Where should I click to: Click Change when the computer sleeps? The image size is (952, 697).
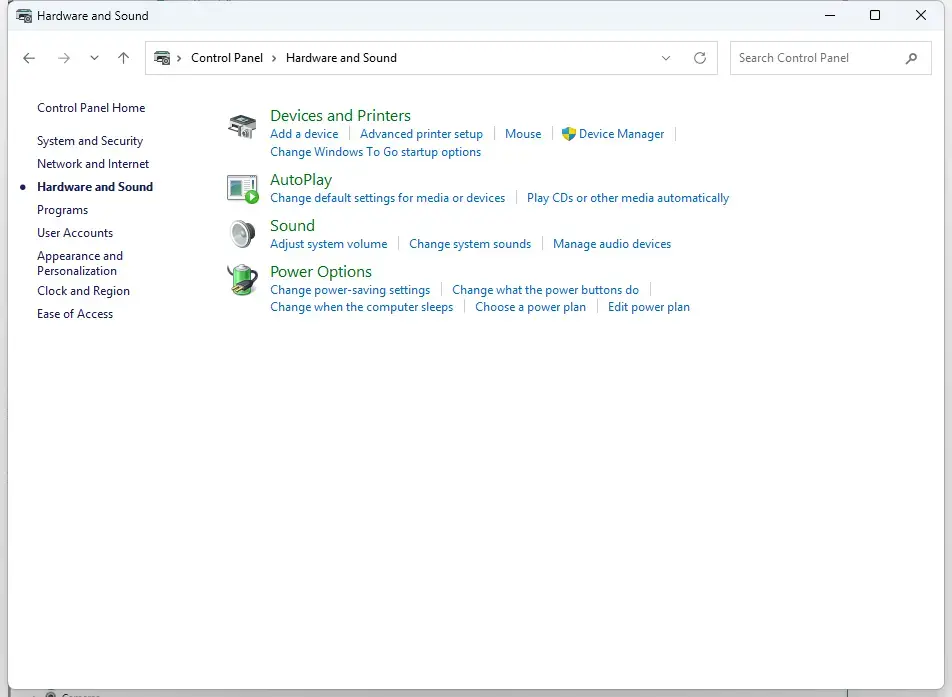coord(361,307)
